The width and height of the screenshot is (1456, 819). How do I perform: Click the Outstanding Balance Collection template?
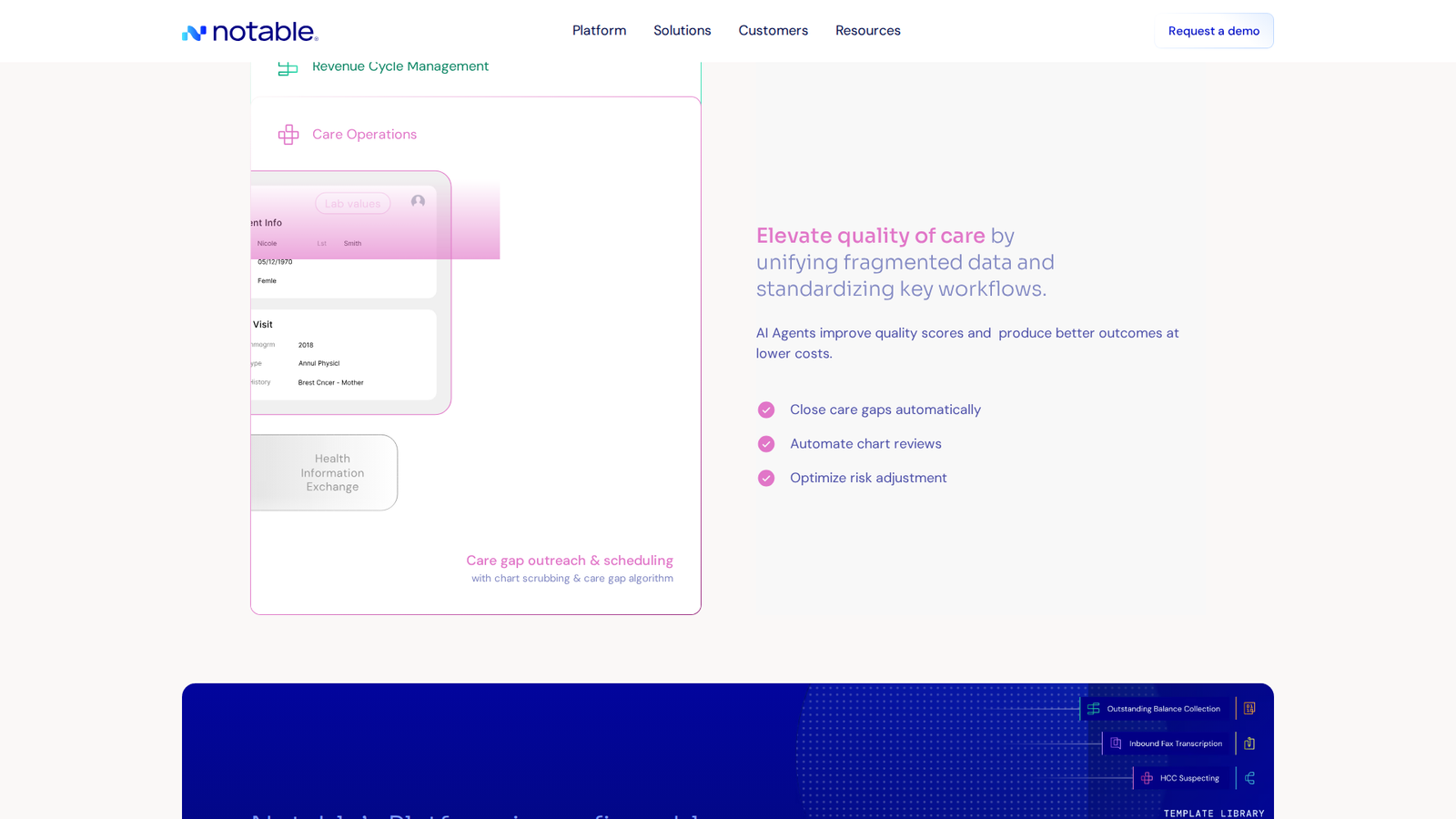[1154, 709]
